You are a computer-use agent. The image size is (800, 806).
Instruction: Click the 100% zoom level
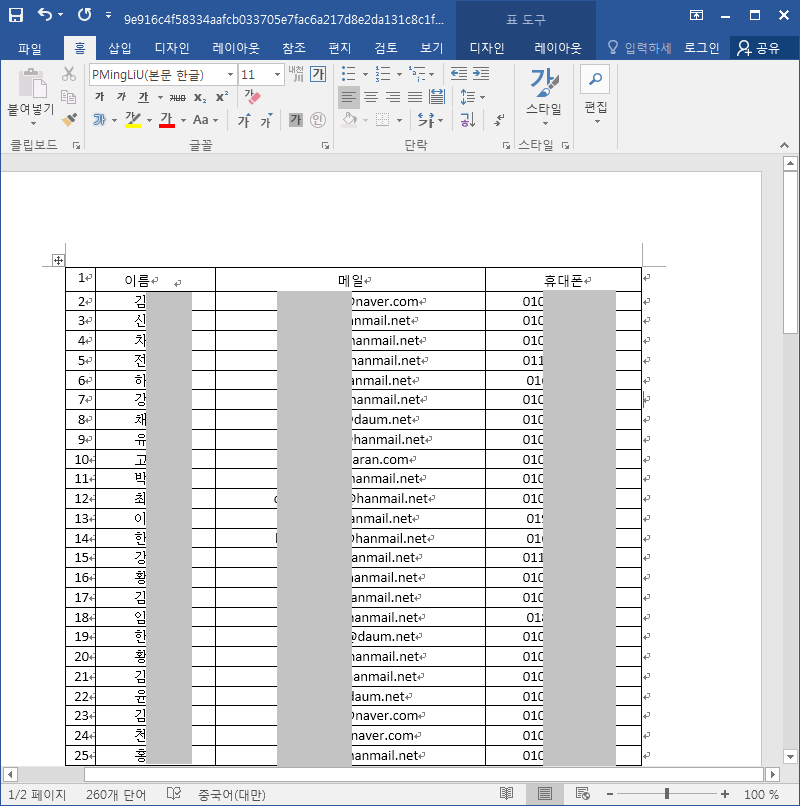tap(760, 795)
